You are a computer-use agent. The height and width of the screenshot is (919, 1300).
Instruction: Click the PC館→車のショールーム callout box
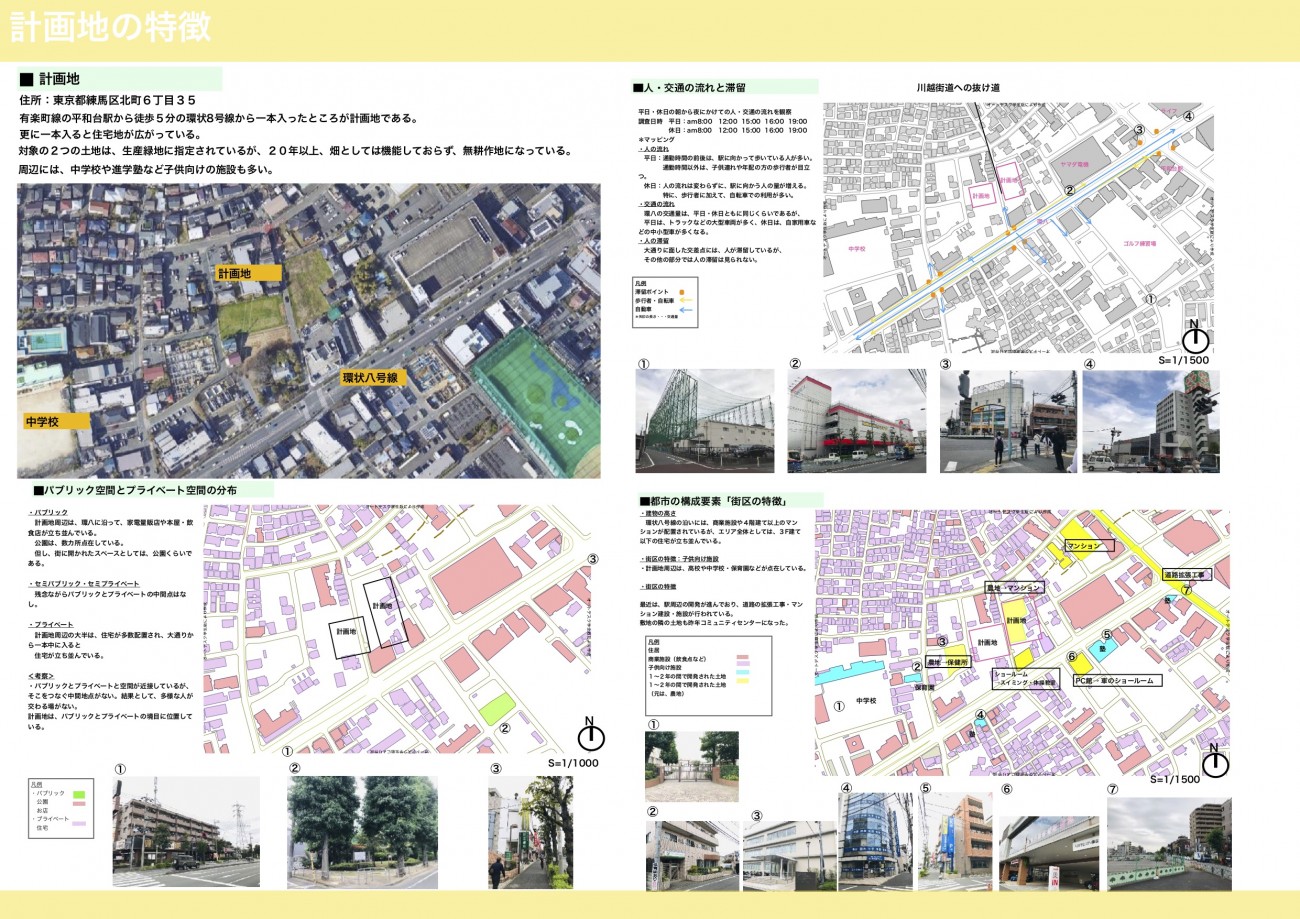click(x=1116, y=680)
